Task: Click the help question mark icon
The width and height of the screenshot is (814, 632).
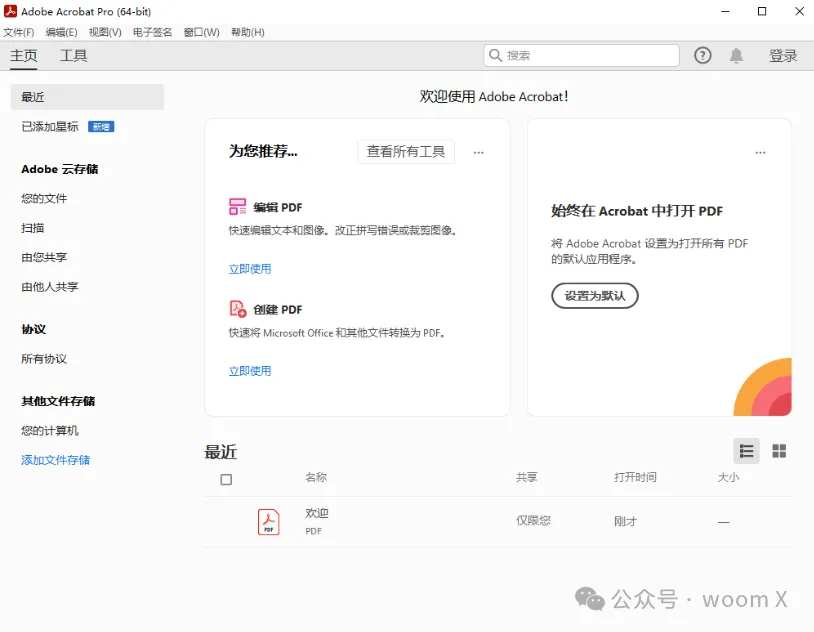Action: point(702,56)
